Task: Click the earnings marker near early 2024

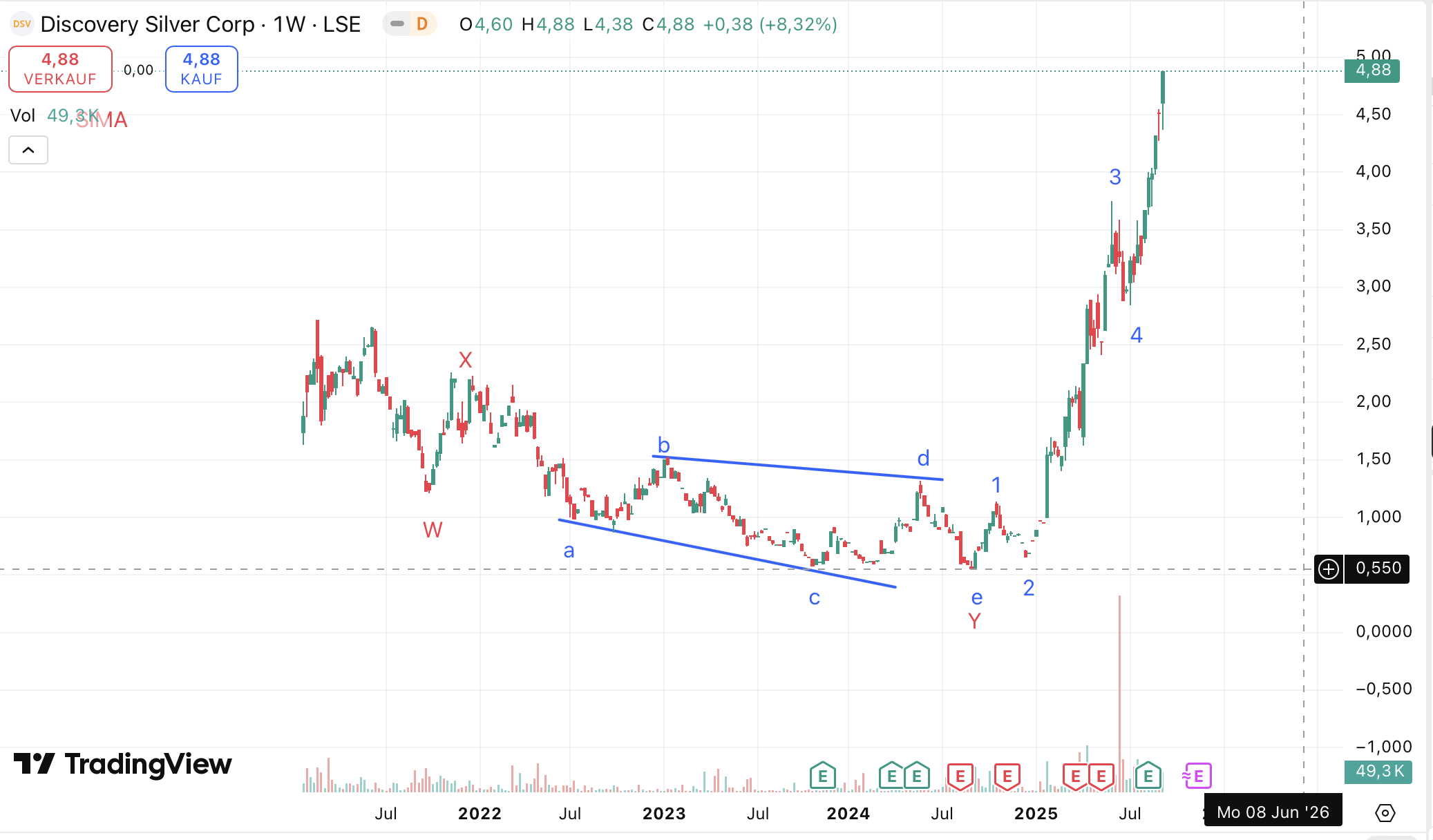Action: tap(822, 776)
